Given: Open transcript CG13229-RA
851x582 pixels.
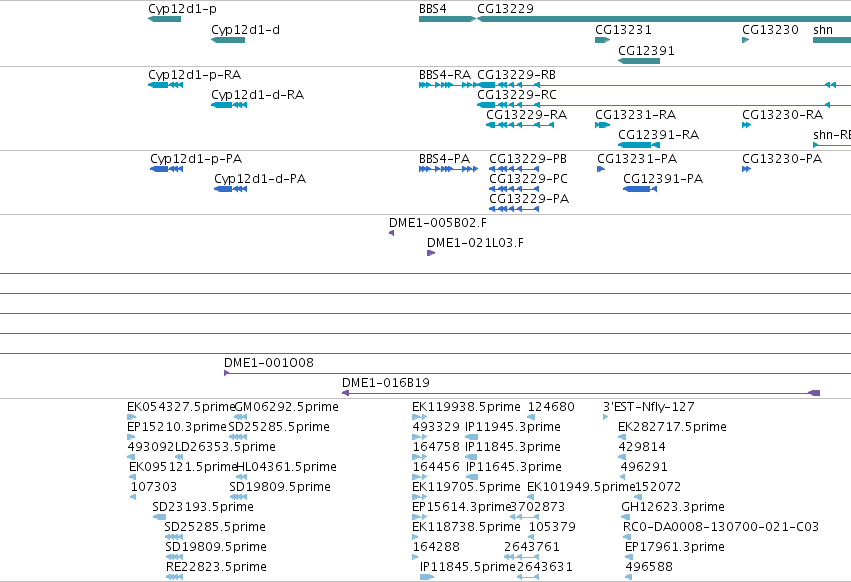Looking at the screenshot, I should [520, 125].
